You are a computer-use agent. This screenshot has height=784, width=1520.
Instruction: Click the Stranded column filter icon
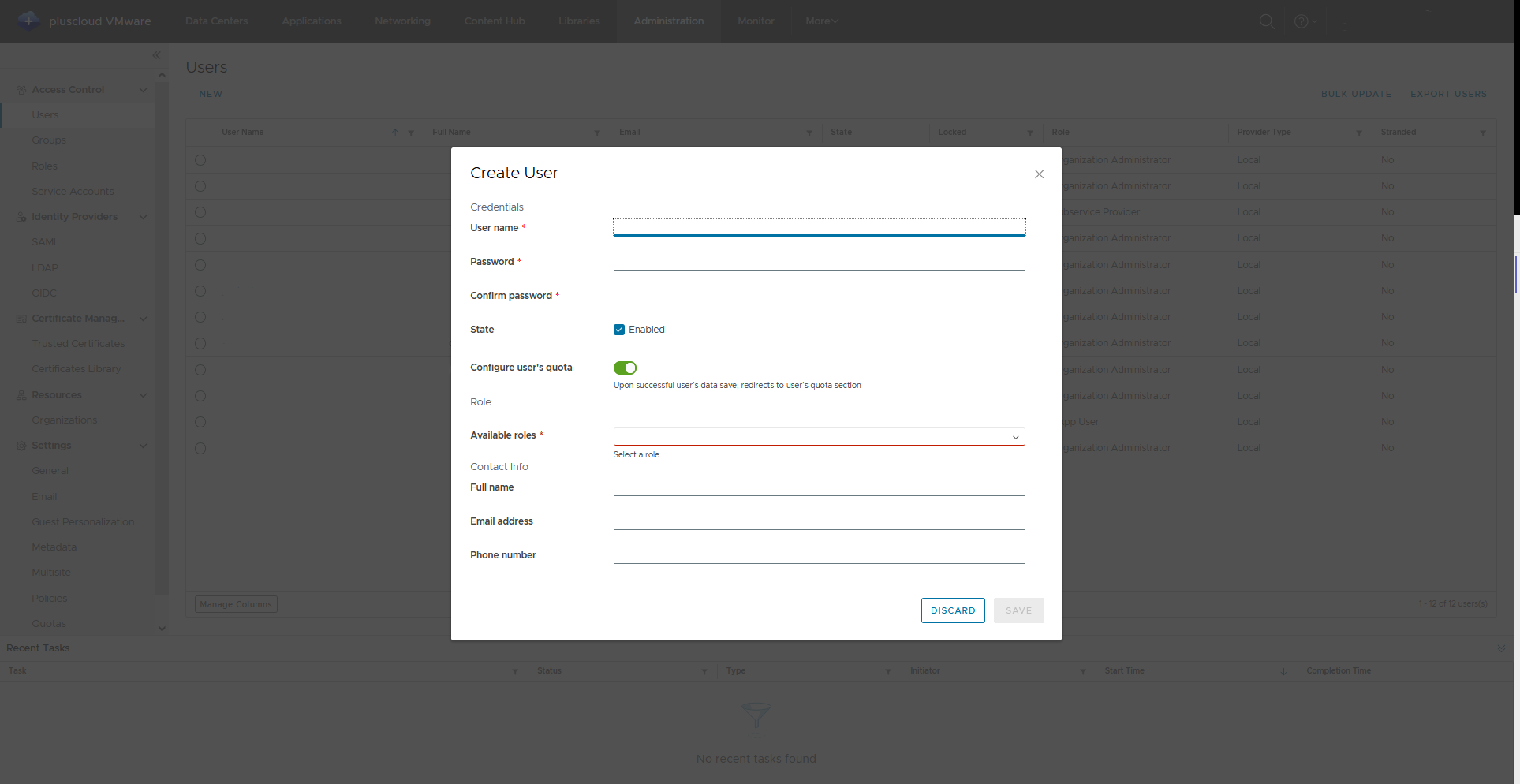tap(1483, 133)
